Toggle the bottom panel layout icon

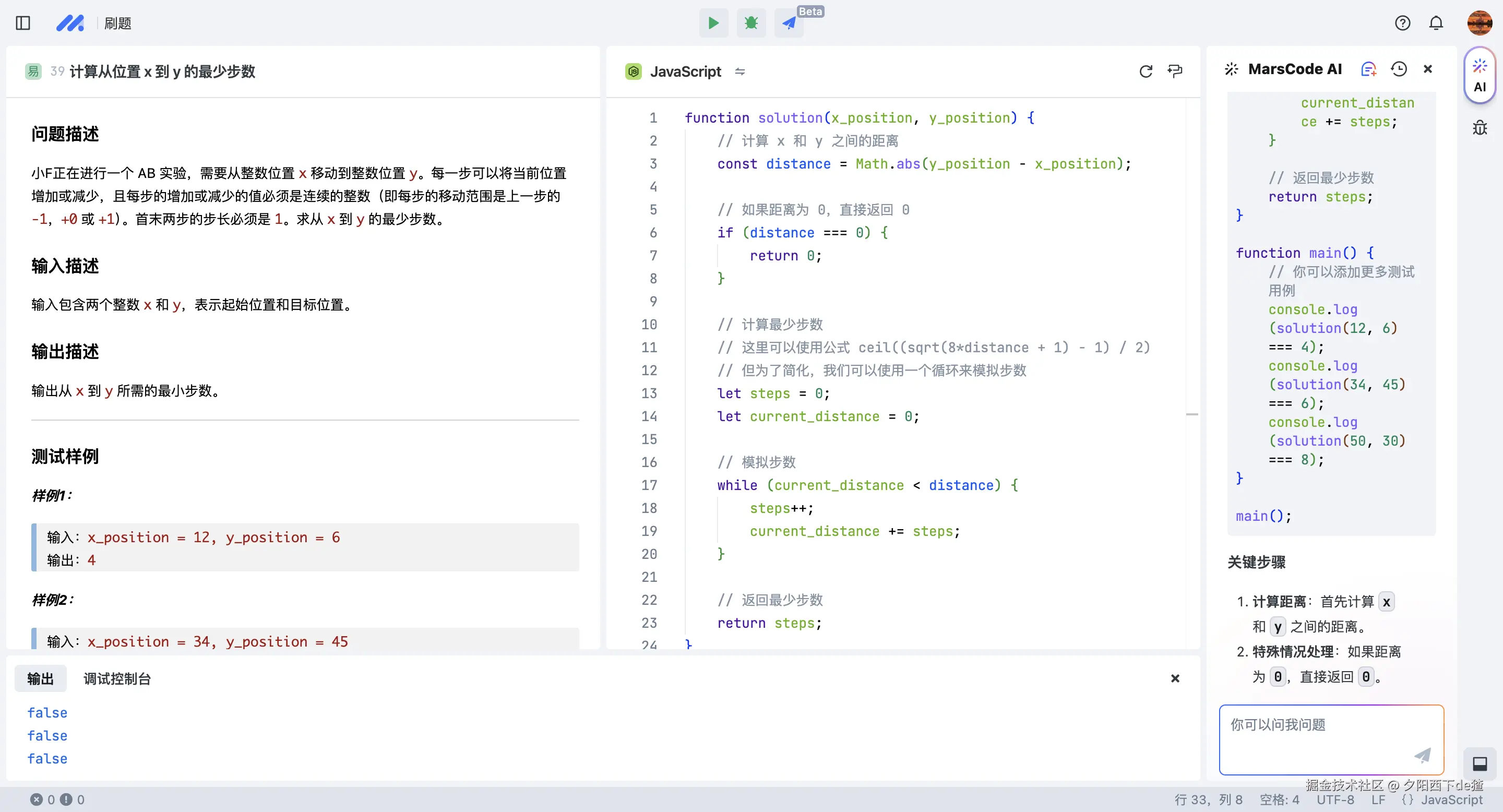coord(1479,763)
